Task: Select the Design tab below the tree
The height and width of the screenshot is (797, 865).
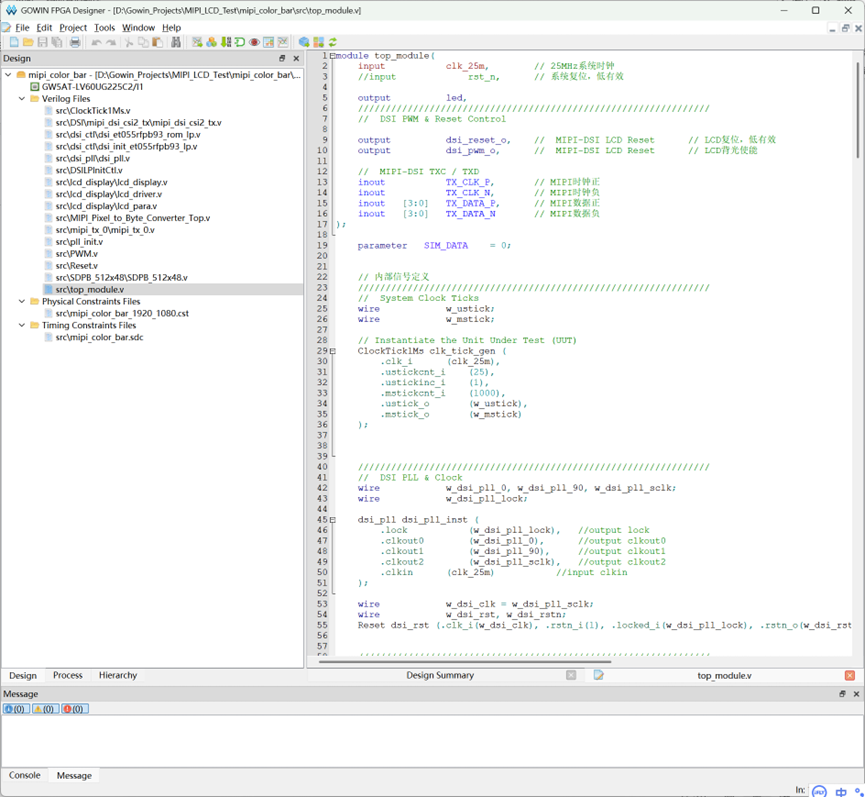Action: 23,675
